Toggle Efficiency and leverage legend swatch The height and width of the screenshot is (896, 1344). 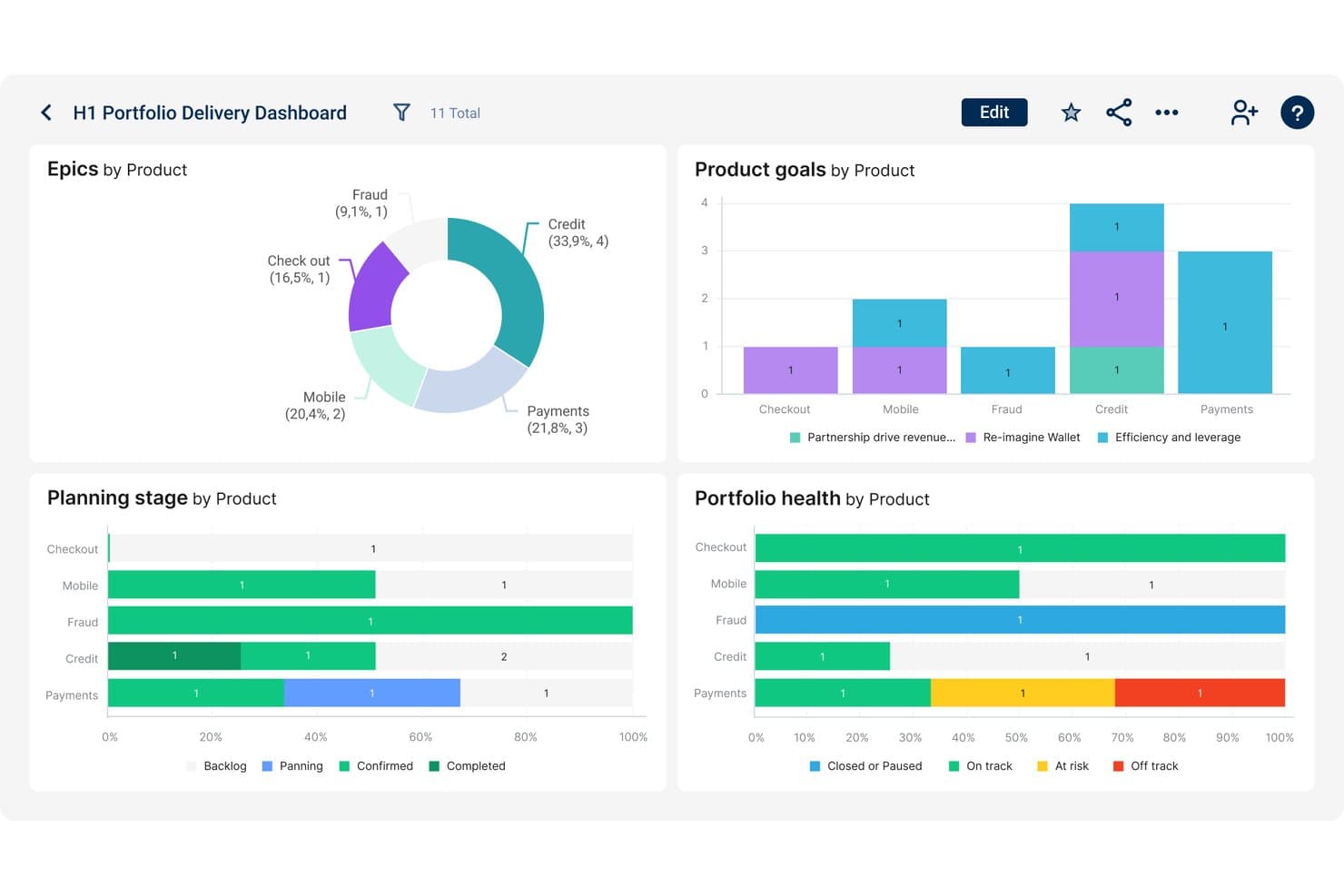(1102, 438)
